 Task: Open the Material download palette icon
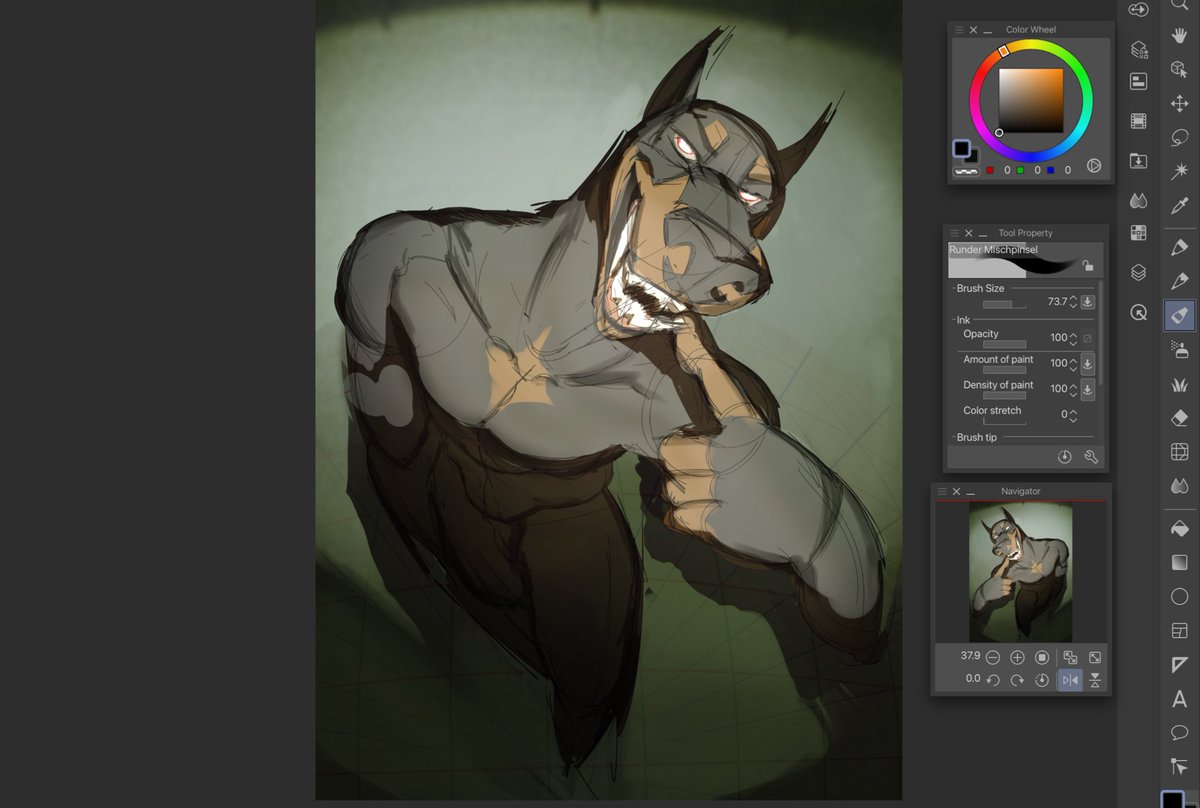tap(1138, 160)
